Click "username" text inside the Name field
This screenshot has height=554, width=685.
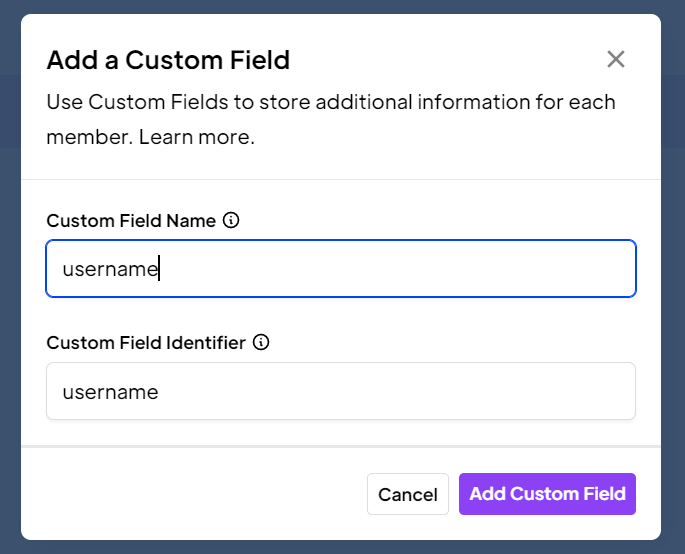point(110,270)
